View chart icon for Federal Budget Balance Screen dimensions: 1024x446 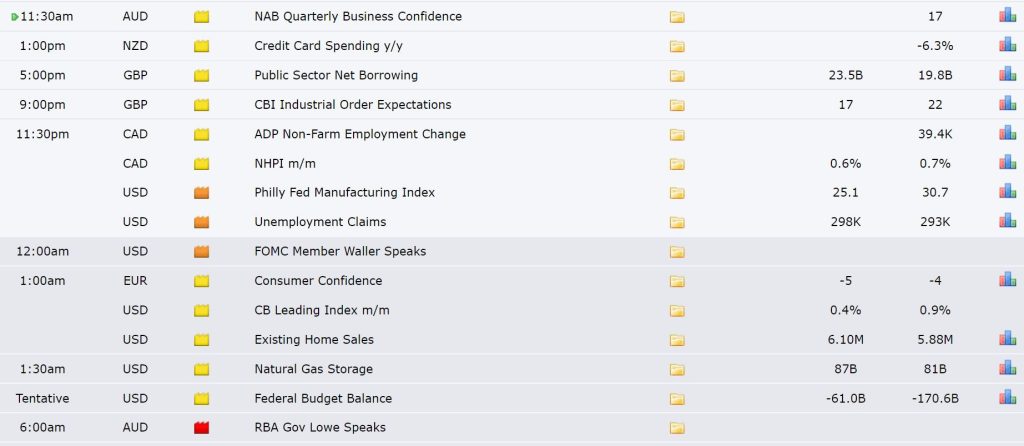(1007, 397)
